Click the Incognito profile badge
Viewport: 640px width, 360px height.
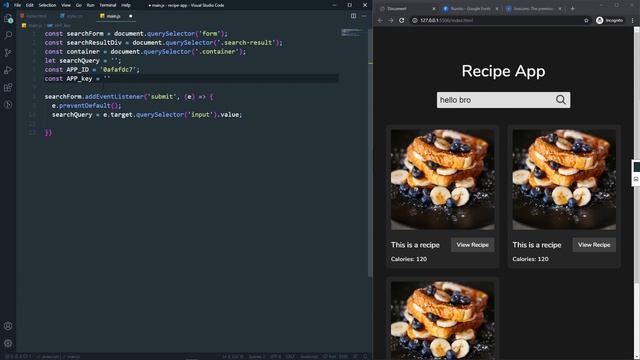tap(609, 20)
